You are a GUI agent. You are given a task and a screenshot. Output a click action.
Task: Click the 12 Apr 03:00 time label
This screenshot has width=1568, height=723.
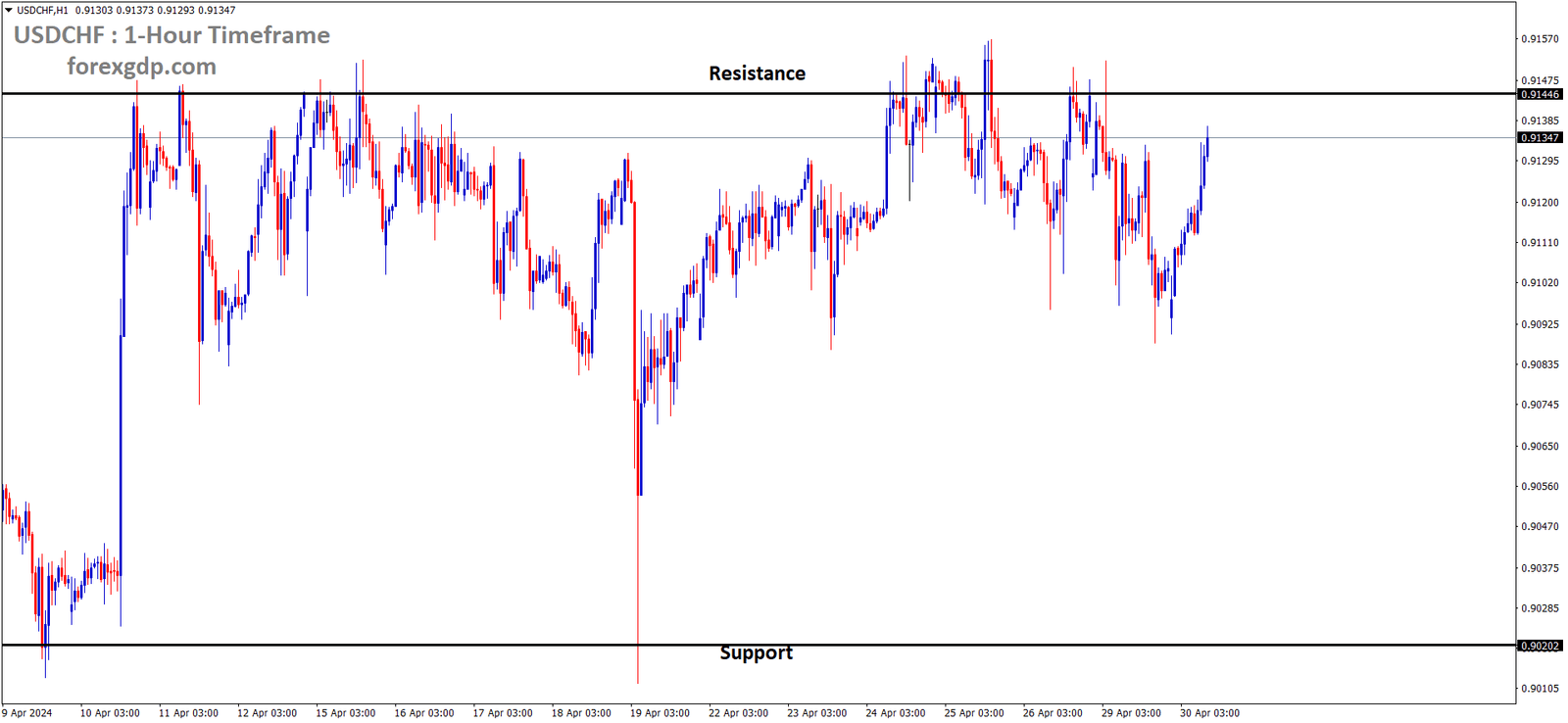point(267,713)
